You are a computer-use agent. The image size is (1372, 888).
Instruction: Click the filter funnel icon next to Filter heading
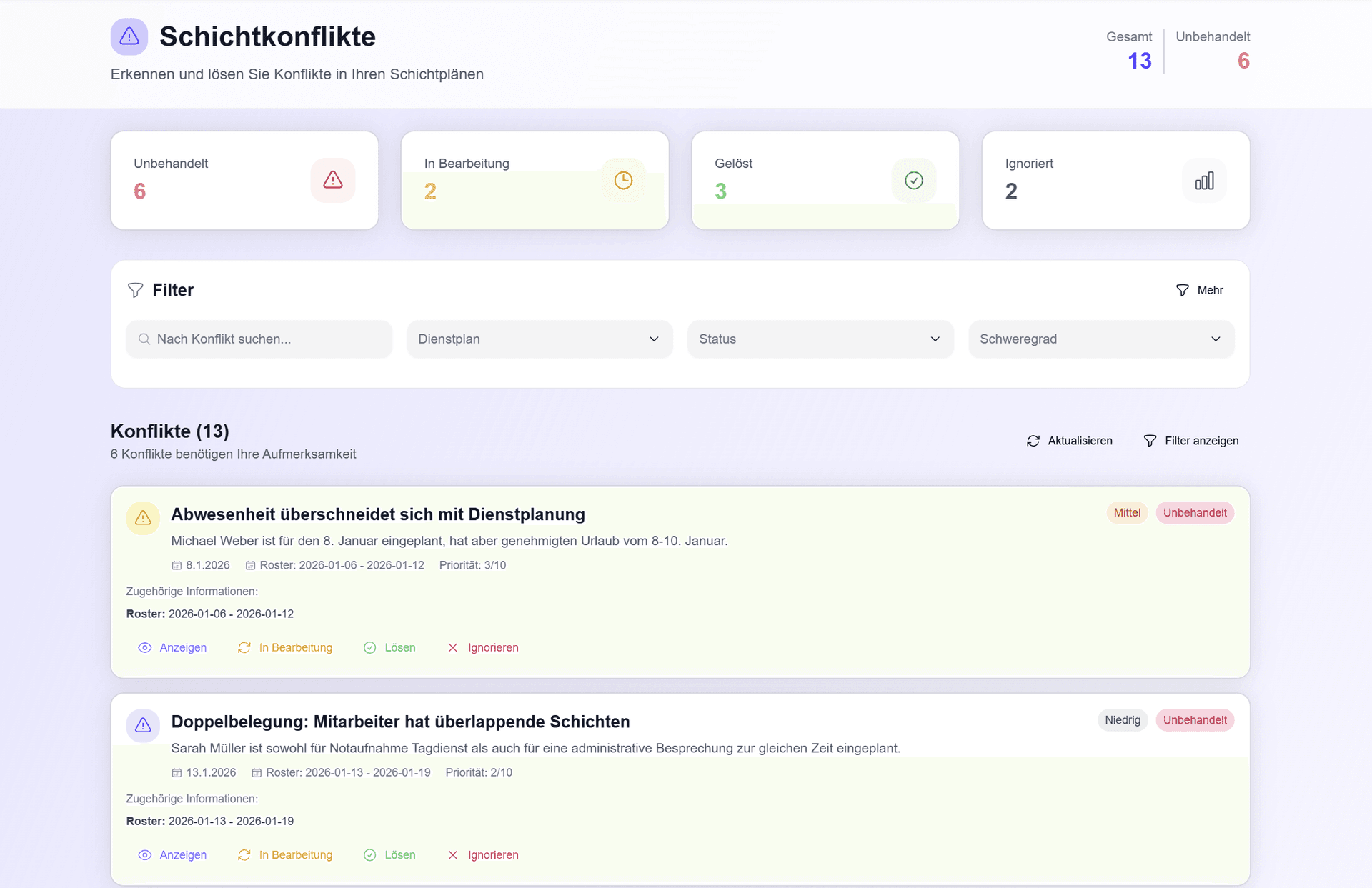pyautogui.click(x=135, y=290)
